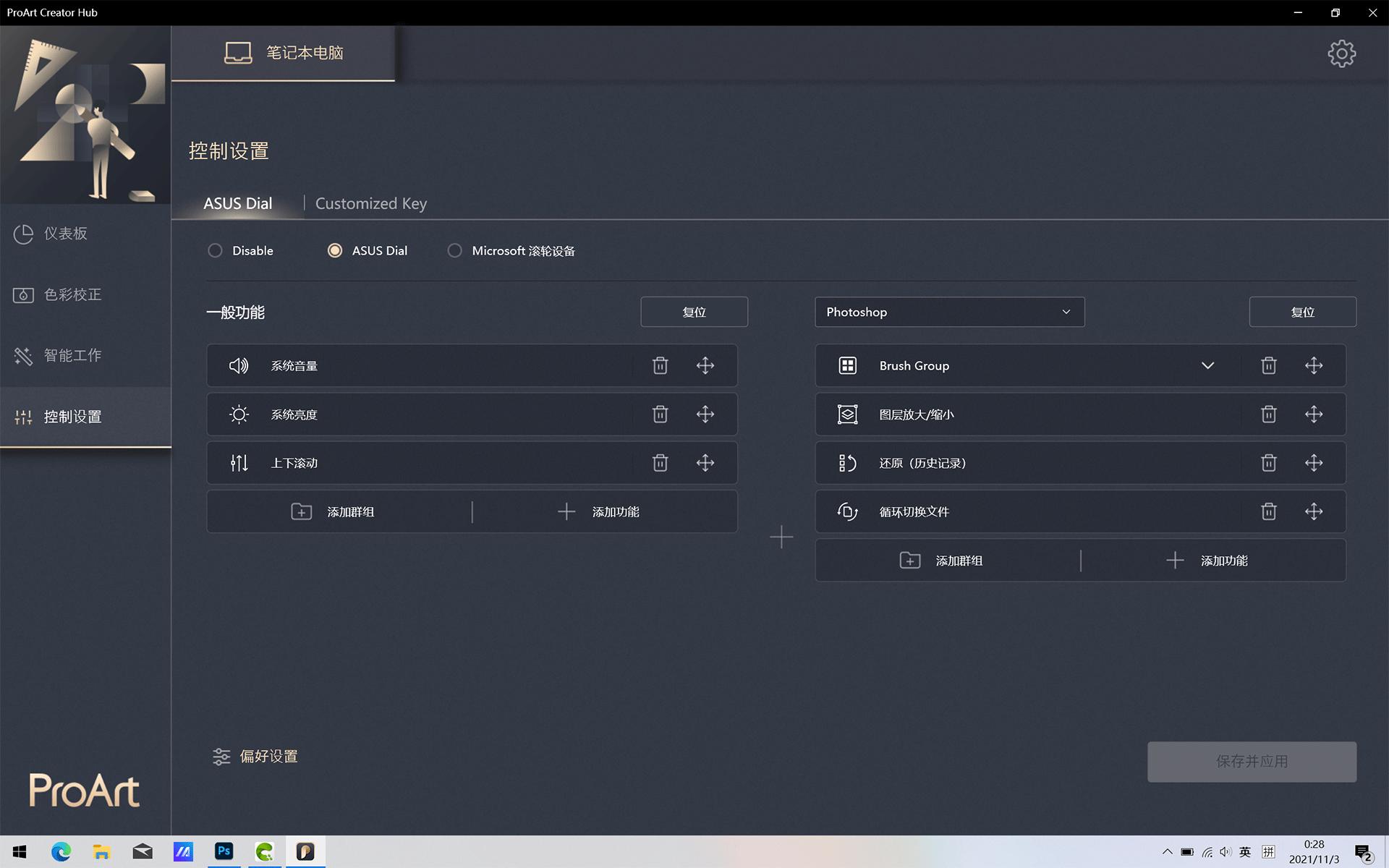Select the Disable radio option
Screen dimensions: 1389x868
(215, 251)
